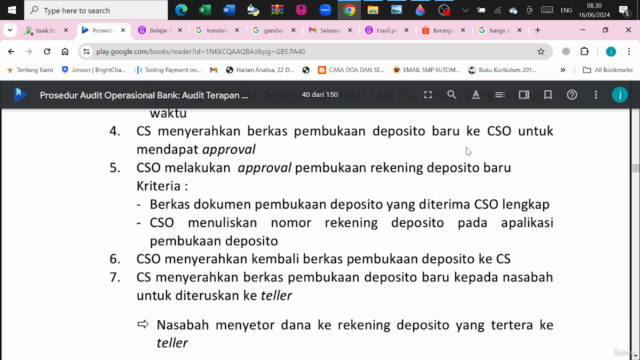Screen dimensions: 640x360
Task: Show more bookmarks with the chevron
Action: coord(563,70)
